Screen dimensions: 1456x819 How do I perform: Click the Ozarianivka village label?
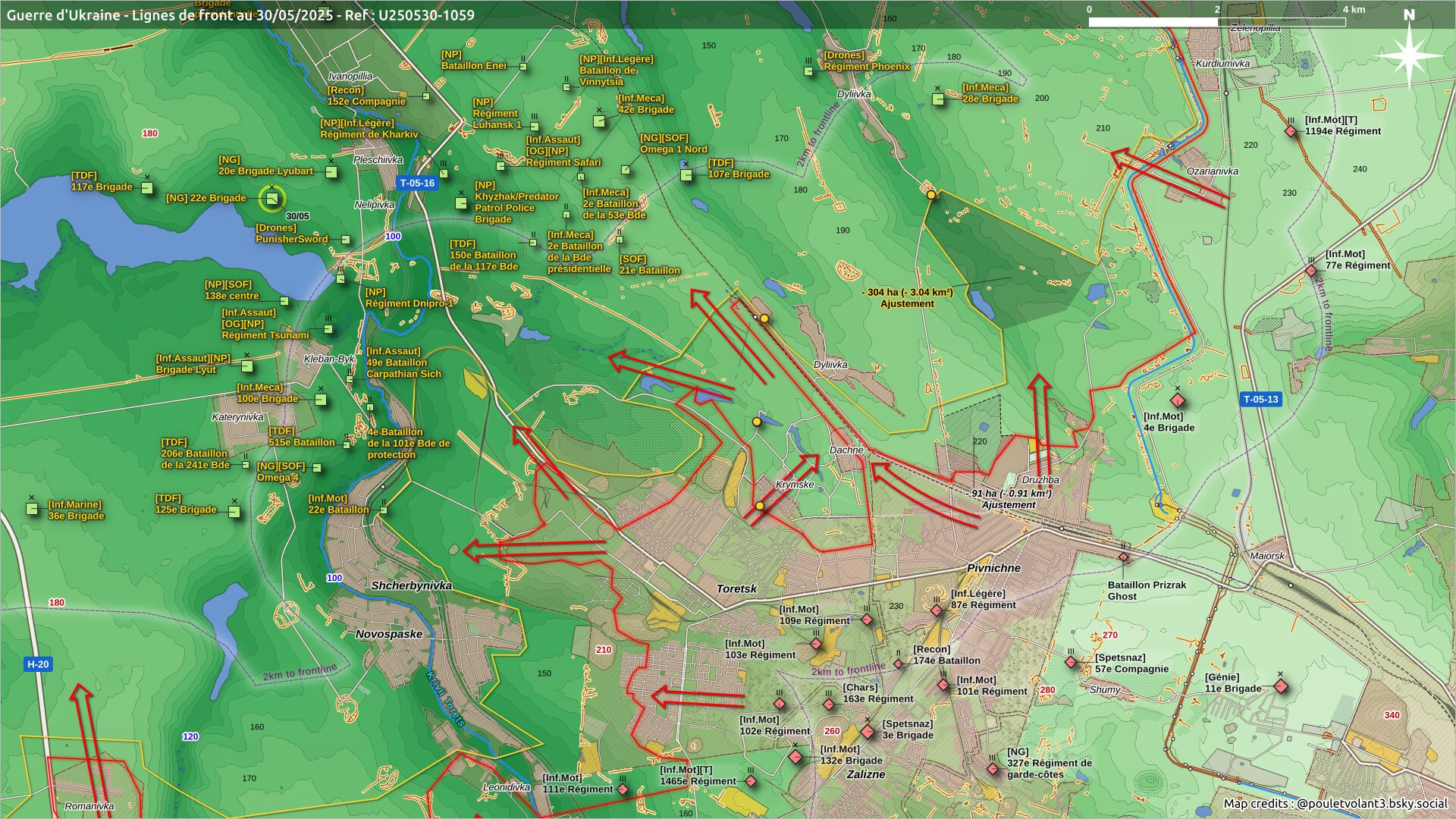pos(1213,171)
